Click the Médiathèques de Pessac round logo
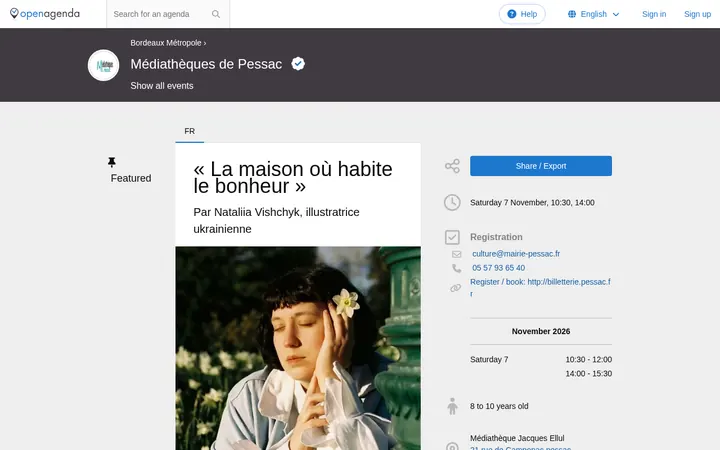The width and height of the screenshot is (720, 450). tap(103, 65)
